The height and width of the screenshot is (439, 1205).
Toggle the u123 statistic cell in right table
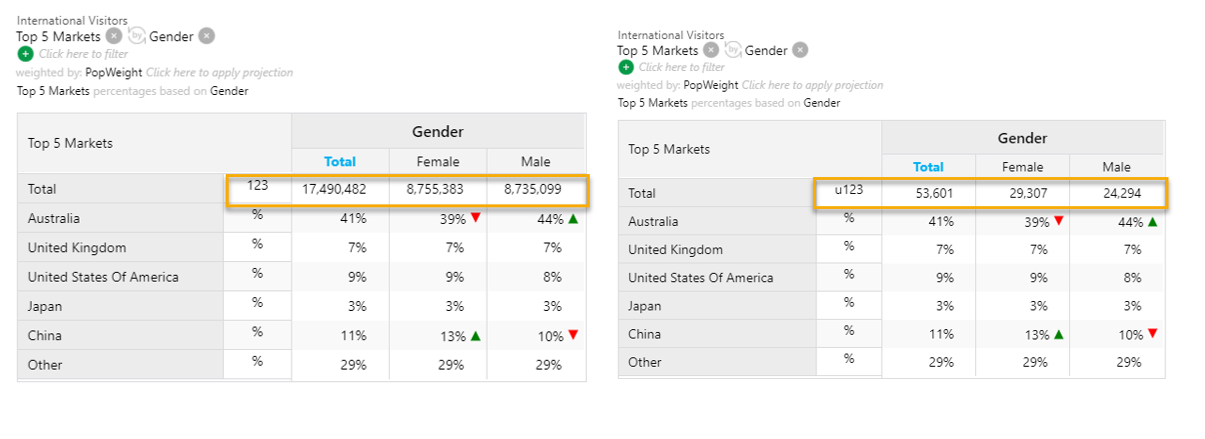pyautogui.click(x=849, y=189)
